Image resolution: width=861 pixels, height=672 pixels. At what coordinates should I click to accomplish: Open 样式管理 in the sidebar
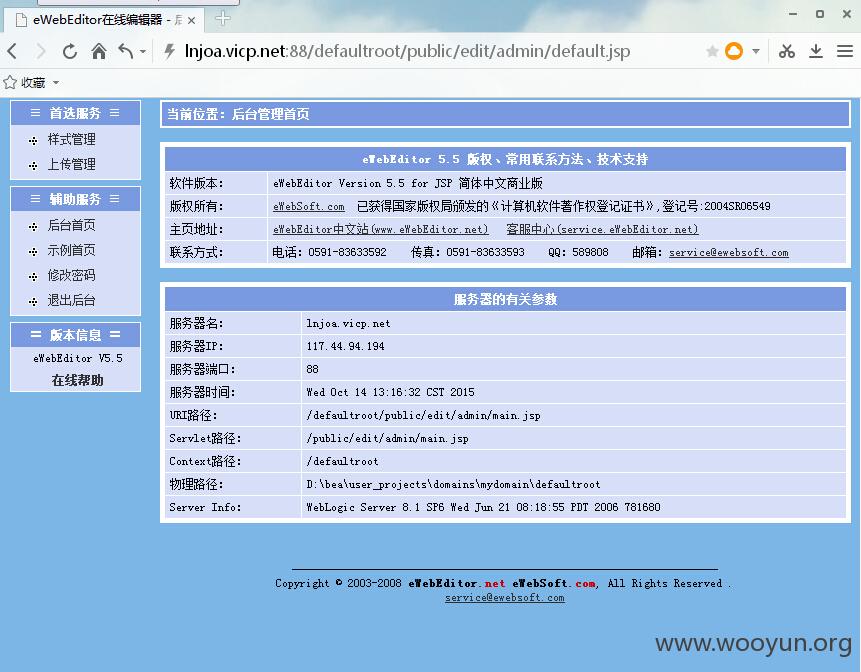coord(71,139)
